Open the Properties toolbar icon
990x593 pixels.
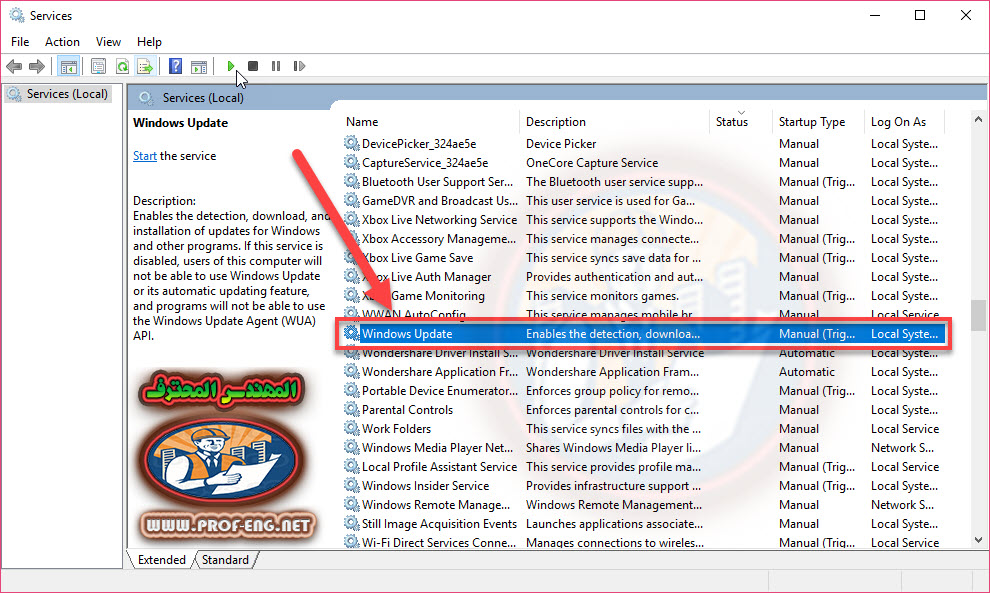tap(98, 66)
